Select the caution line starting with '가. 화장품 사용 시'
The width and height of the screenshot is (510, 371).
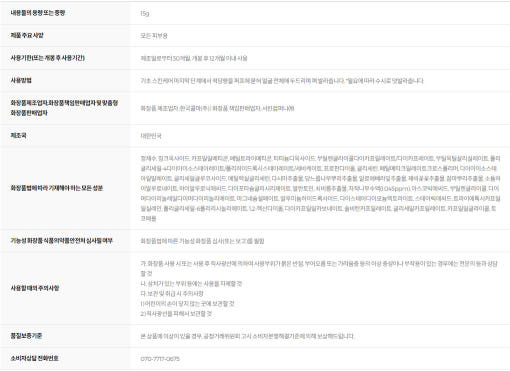(x=319, y=268)
